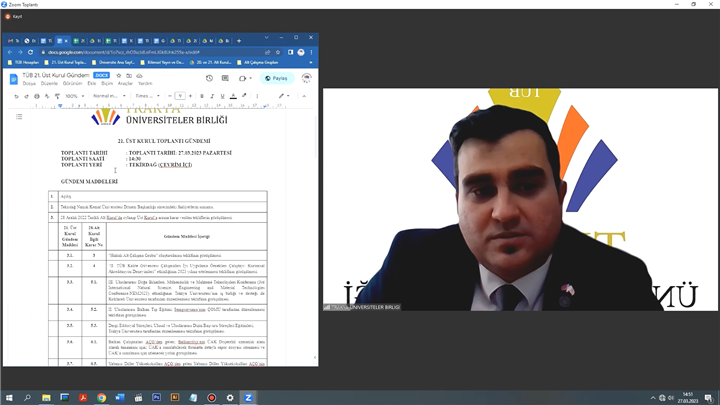Open more toolbar options (three dots)
The height and width of the screenshot is (405, 720).
pyautogui.click(x=257, y=96)
